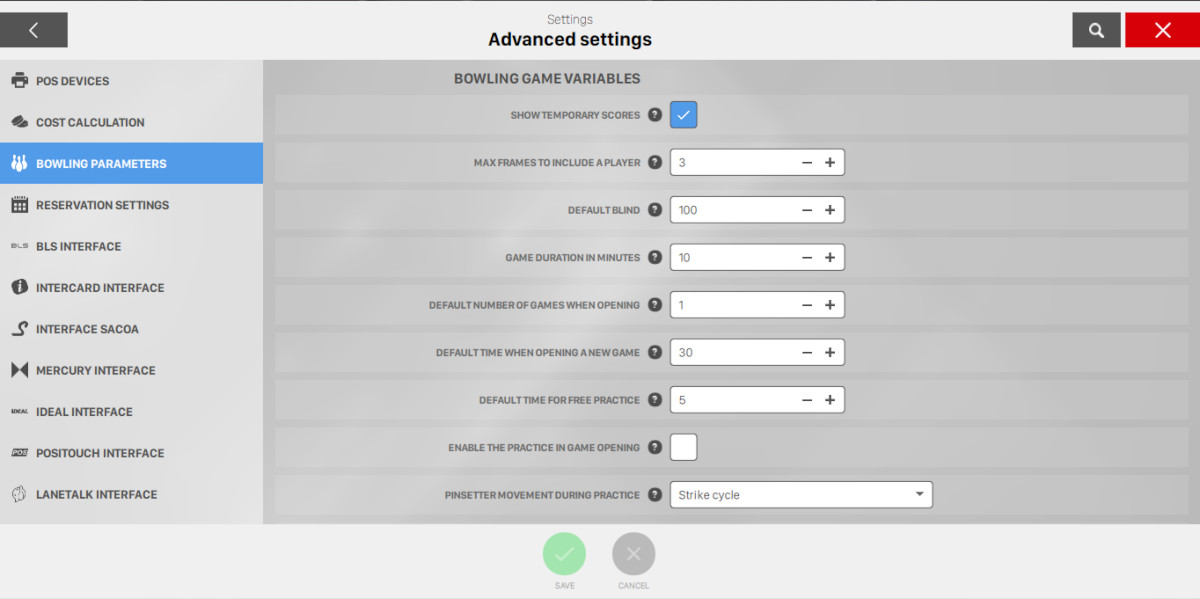This screenshot has width=1200, height=599.
Task: Close settings with red X button
Action: (x=1162, y=30)
